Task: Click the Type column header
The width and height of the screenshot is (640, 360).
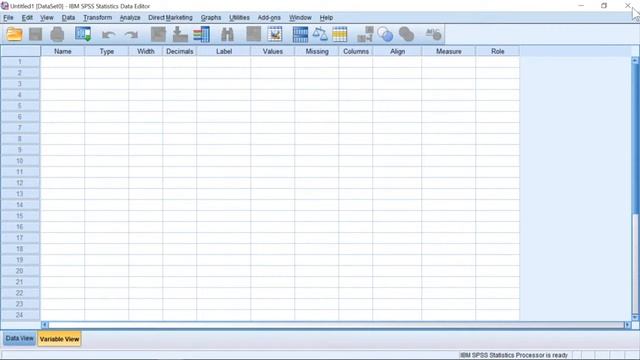Action: tap(107, 51)
